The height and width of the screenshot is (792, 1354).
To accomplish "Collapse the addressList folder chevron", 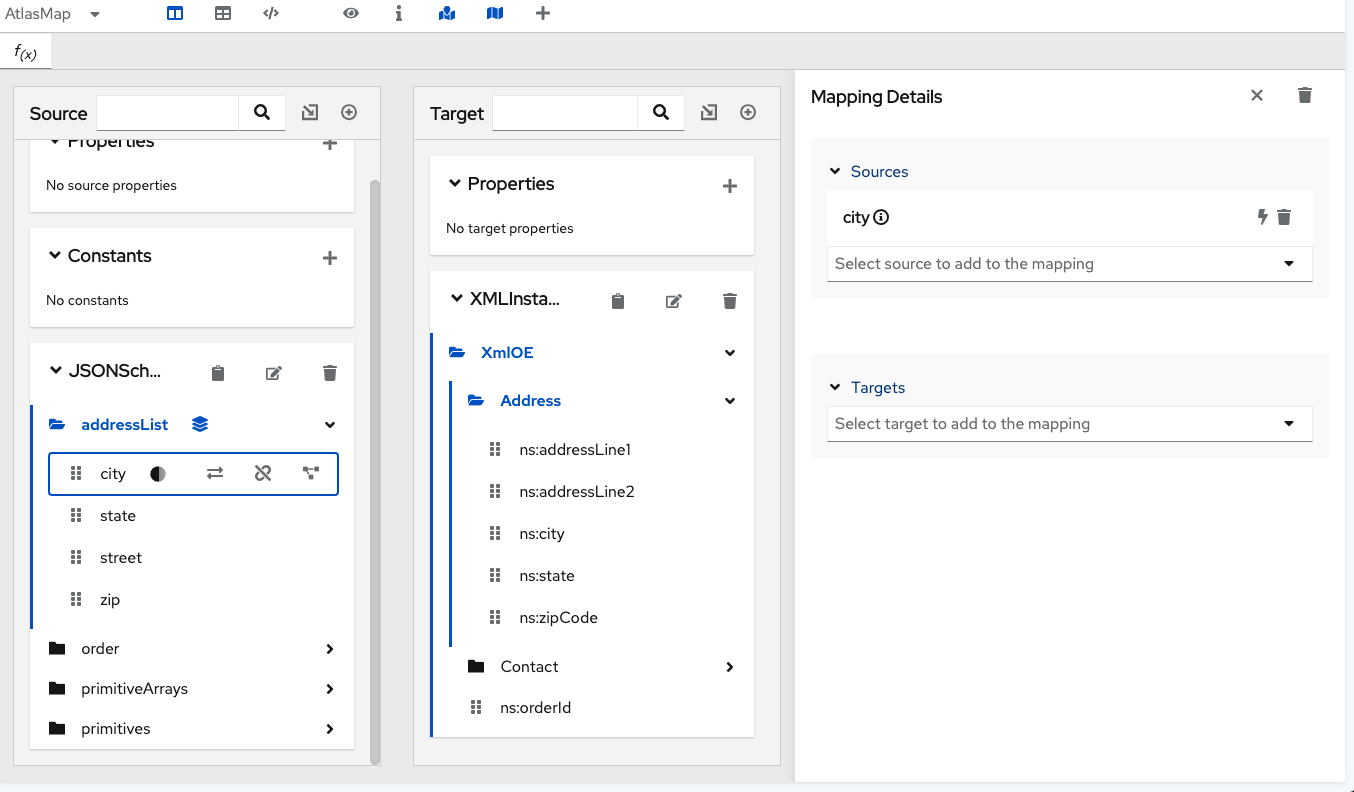I will pyautogui.click(x=330, y=425).
